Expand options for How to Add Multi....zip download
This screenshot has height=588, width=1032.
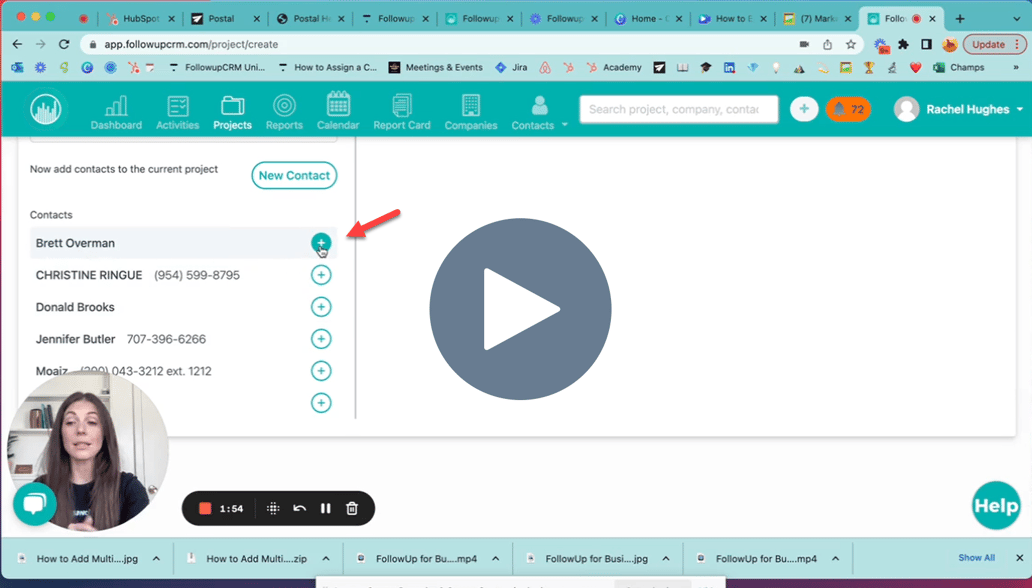pos(326,558)
